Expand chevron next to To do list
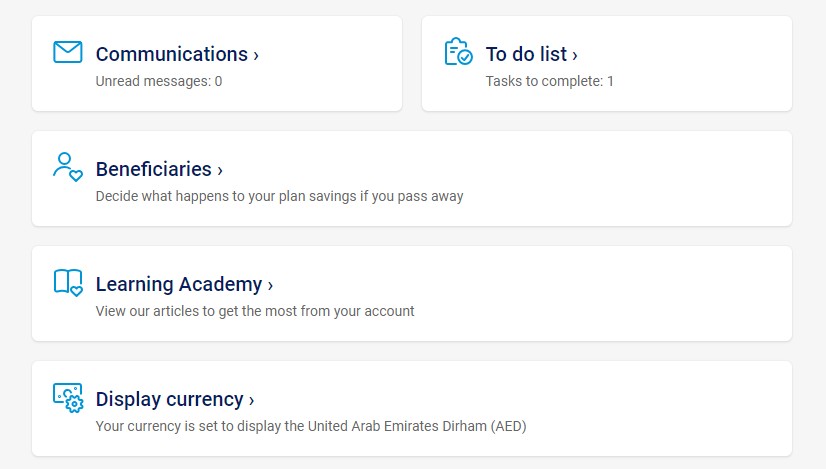Image resolution: width=826 pixels, height=469 pixels. coord(575,55)
